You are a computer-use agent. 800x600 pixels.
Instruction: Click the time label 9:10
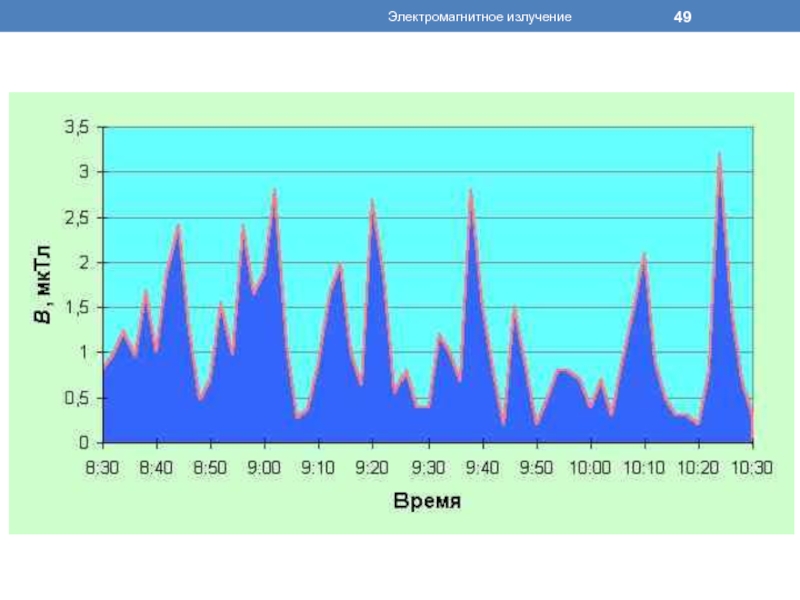(318, 467)
